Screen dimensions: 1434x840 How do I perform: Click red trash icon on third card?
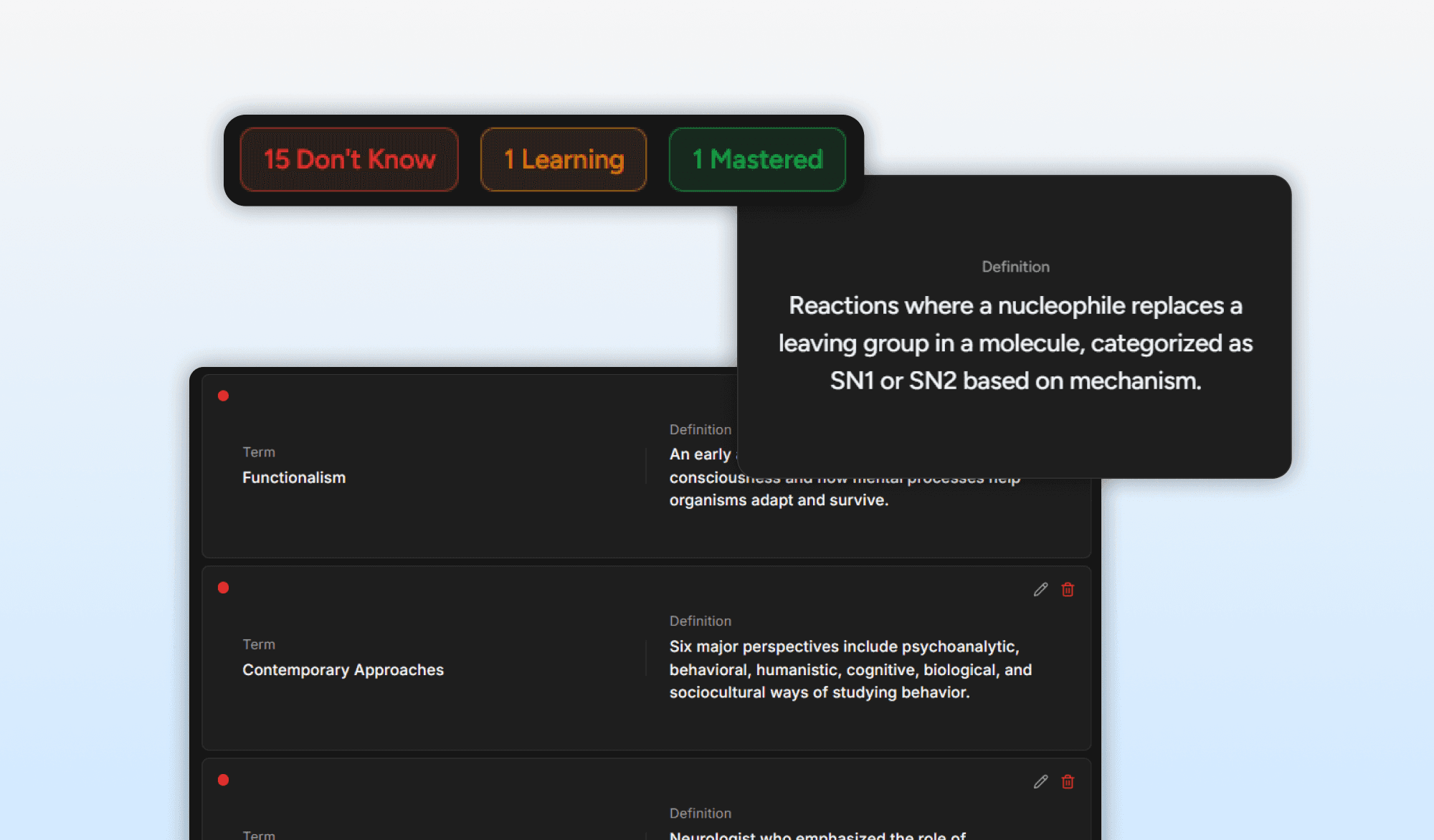(1068, 781)
